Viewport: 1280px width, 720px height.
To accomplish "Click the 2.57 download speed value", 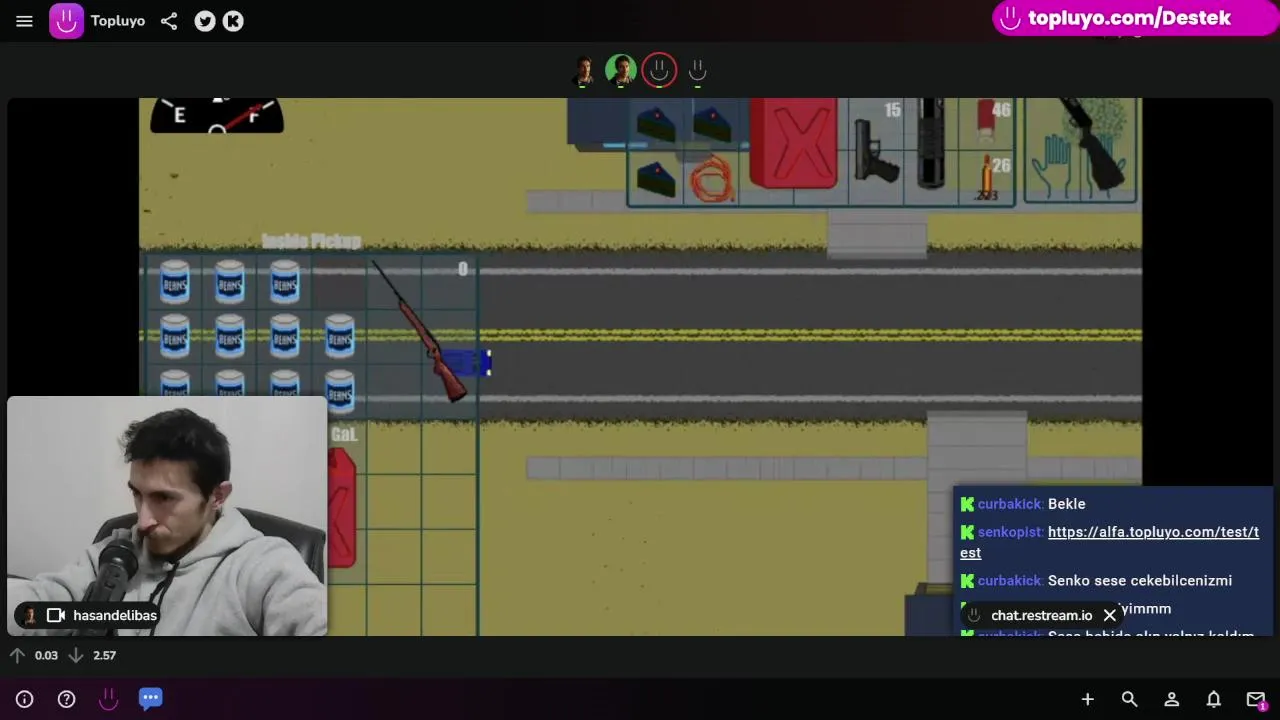I will tap(104, 655).
